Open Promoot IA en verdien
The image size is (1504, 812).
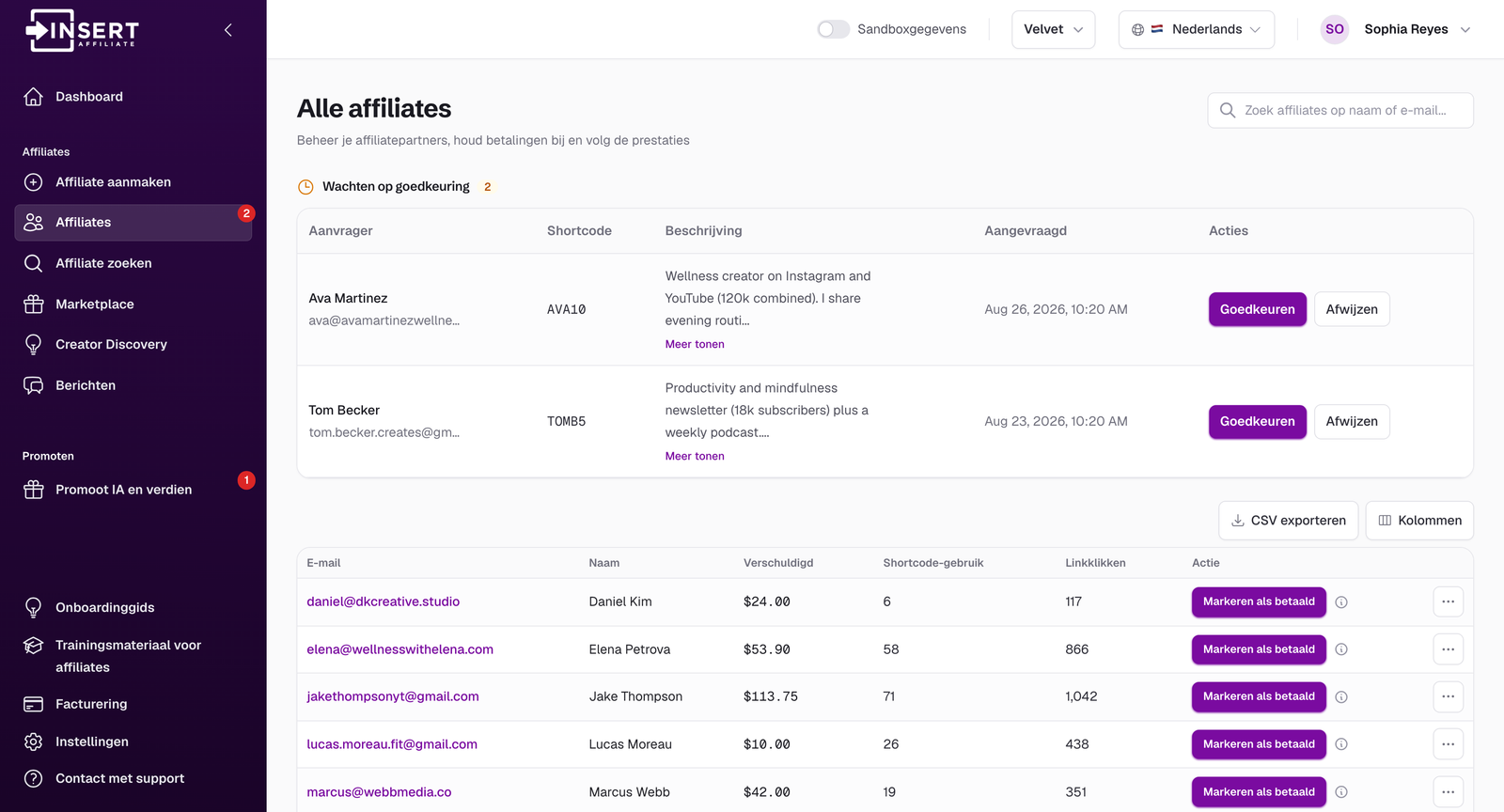(133, 490)
